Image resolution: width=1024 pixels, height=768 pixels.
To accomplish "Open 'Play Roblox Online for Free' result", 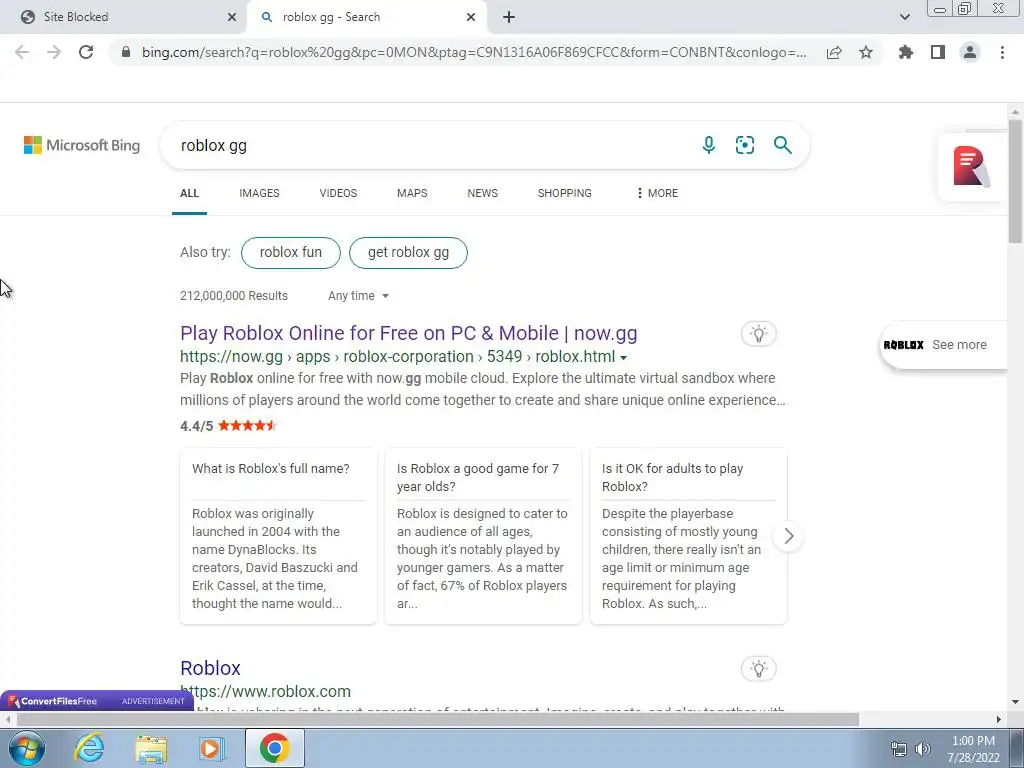I will [409, 333].
